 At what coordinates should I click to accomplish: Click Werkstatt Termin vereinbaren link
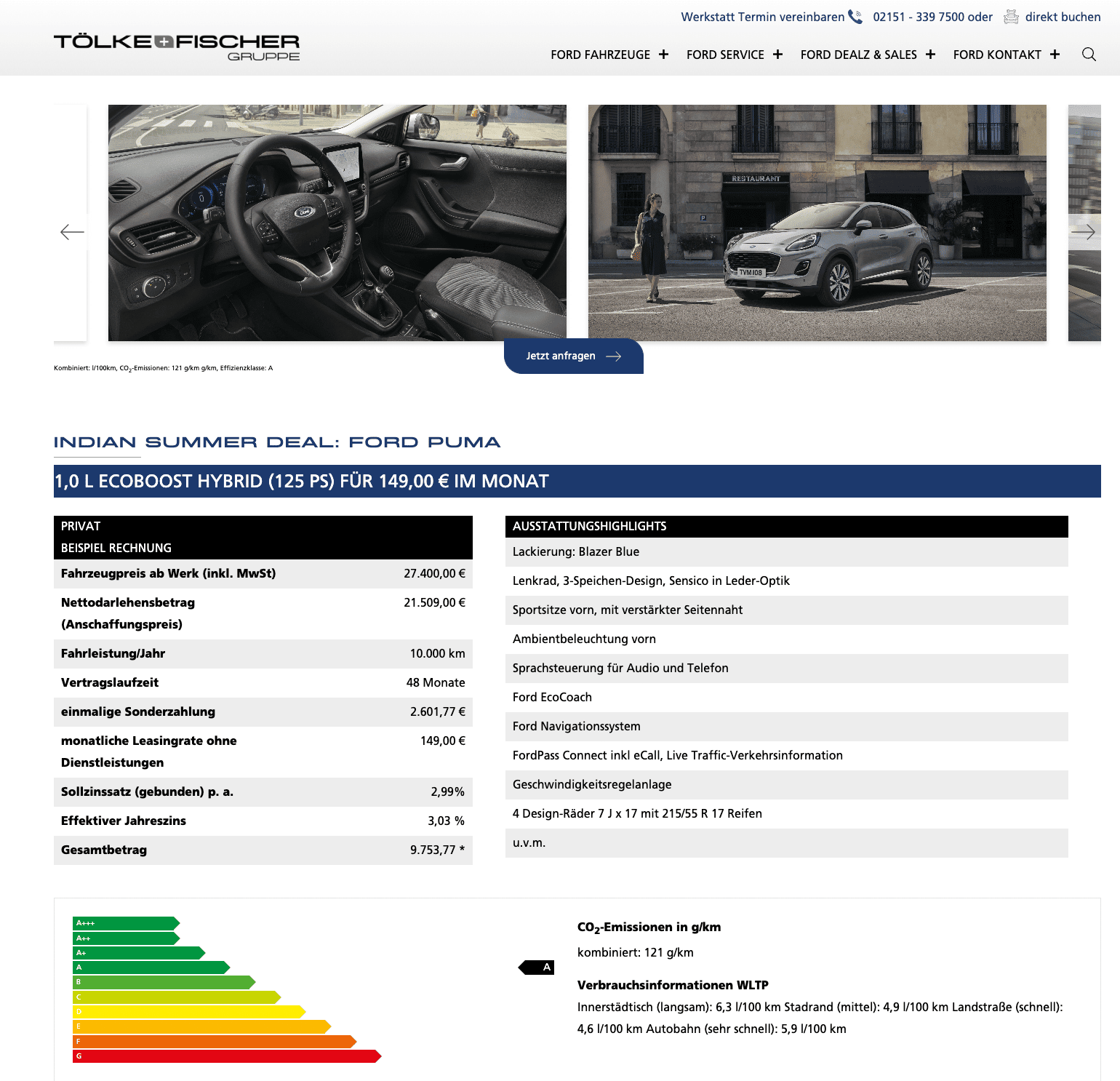pyautogui.click(x=763, y=17)
